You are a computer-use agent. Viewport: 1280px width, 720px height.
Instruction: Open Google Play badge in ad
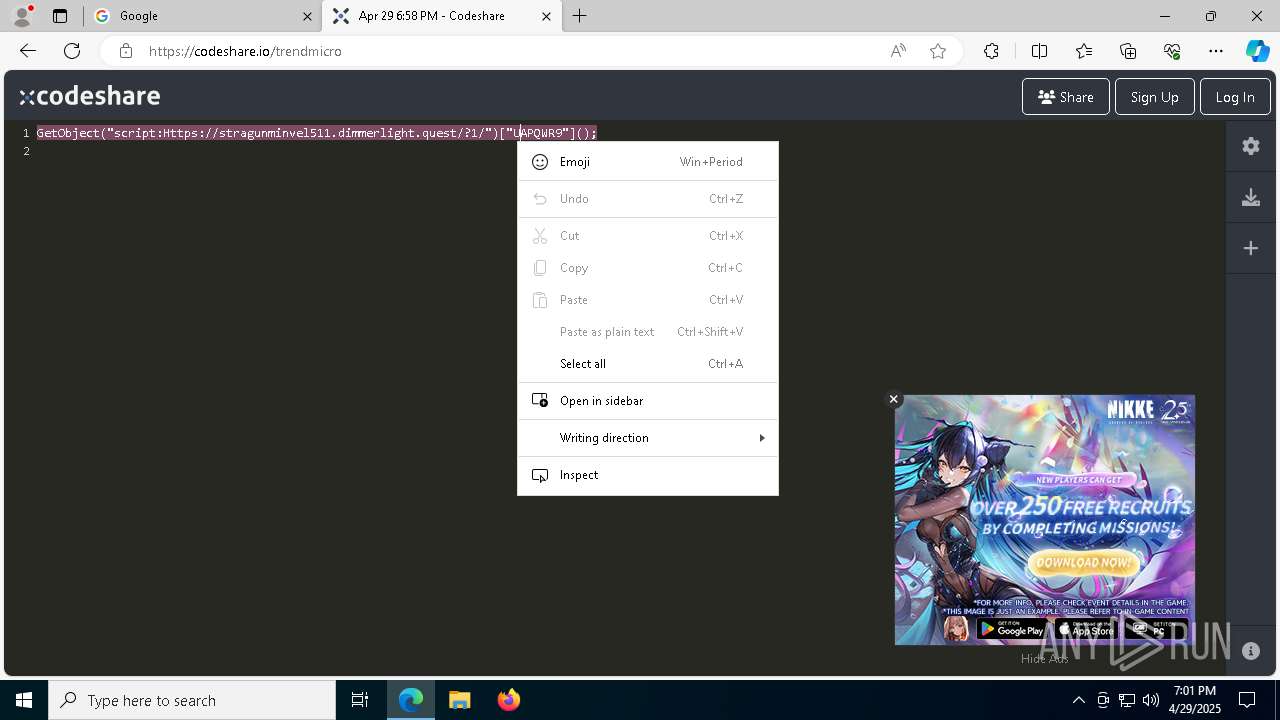click(1011, 629)
